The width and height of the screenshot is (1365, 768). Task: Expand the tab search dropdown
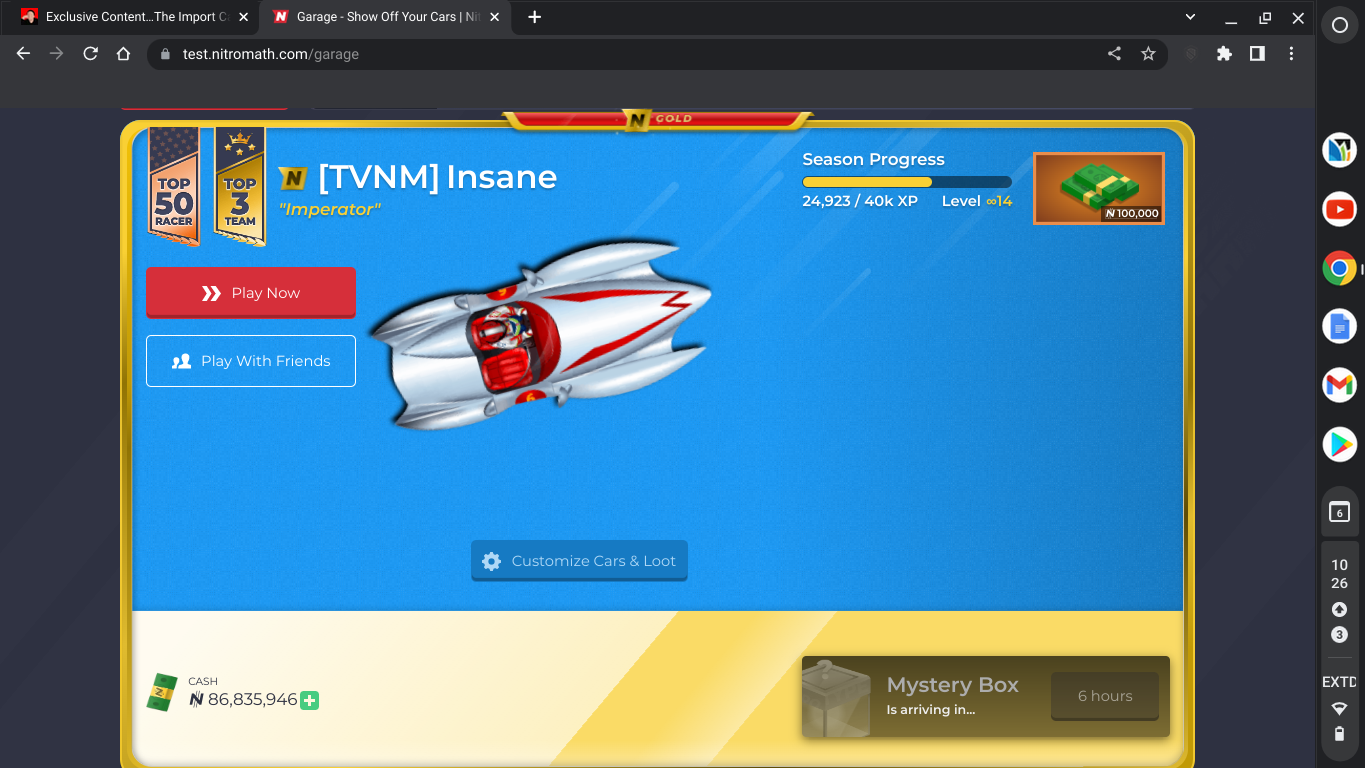click(1190, 17)
